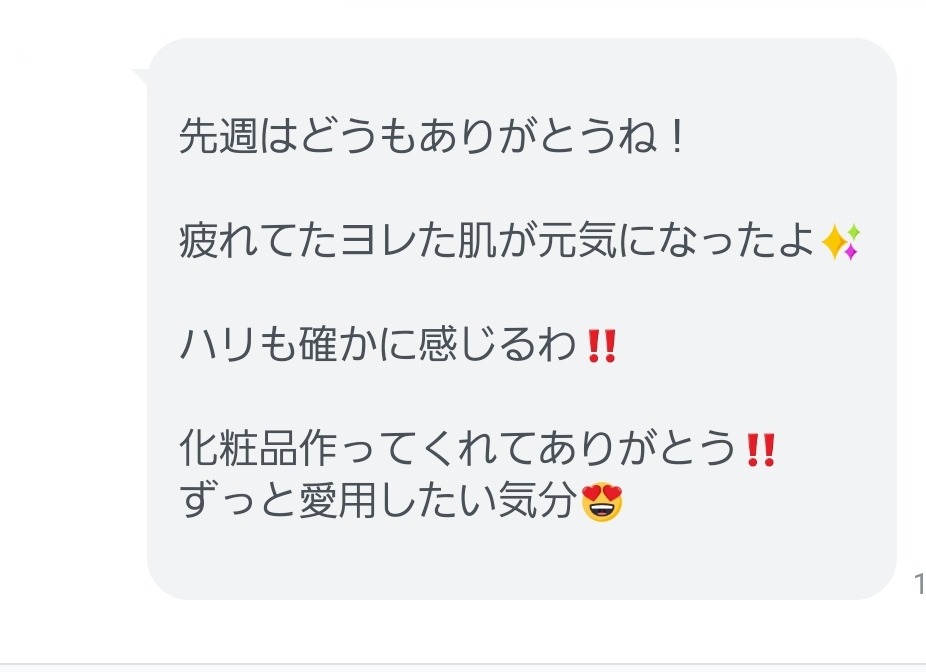Select the line starting with ずっと愛用
Image resolution: width=926 pixels, height=672 pixels.
401,501
